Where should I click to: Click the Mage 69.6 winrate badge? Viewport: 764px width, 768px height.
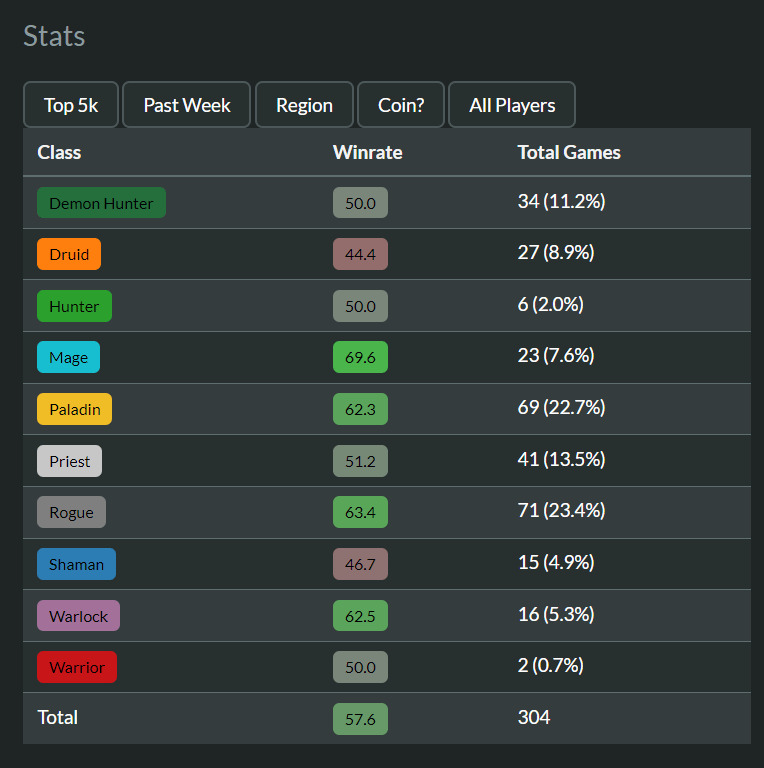click(360, 358)
